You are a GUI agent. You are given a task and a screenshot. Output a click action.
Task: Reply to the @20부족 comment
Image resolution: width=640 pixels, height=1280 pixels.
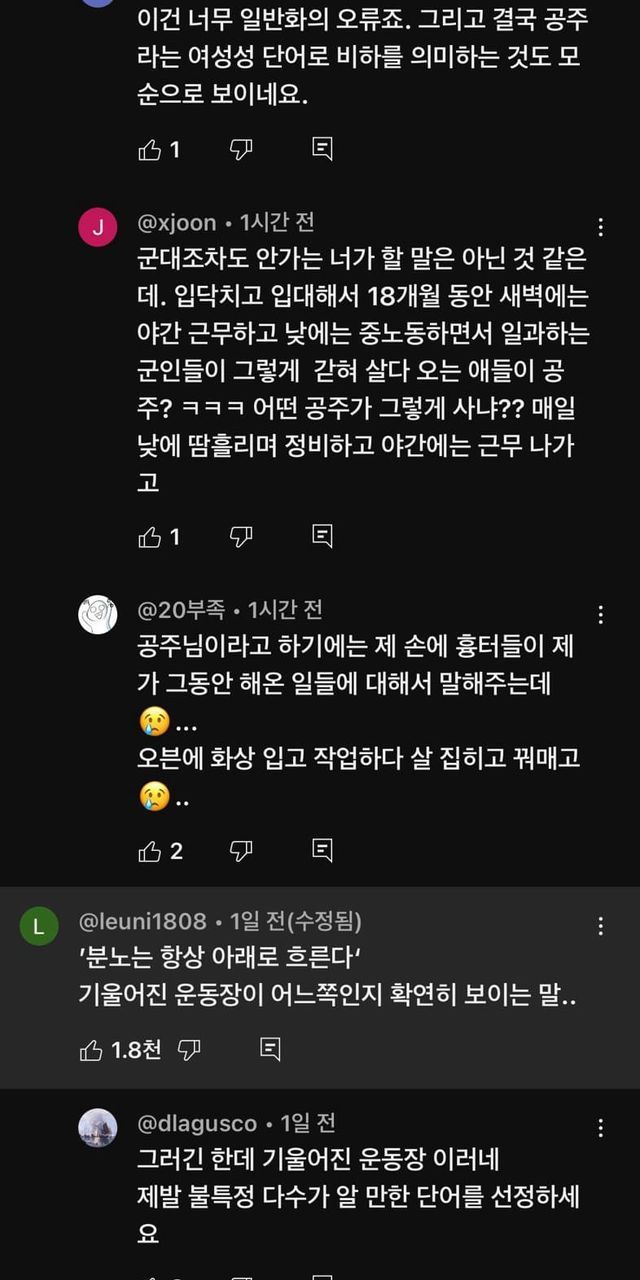tap(322, 851)
